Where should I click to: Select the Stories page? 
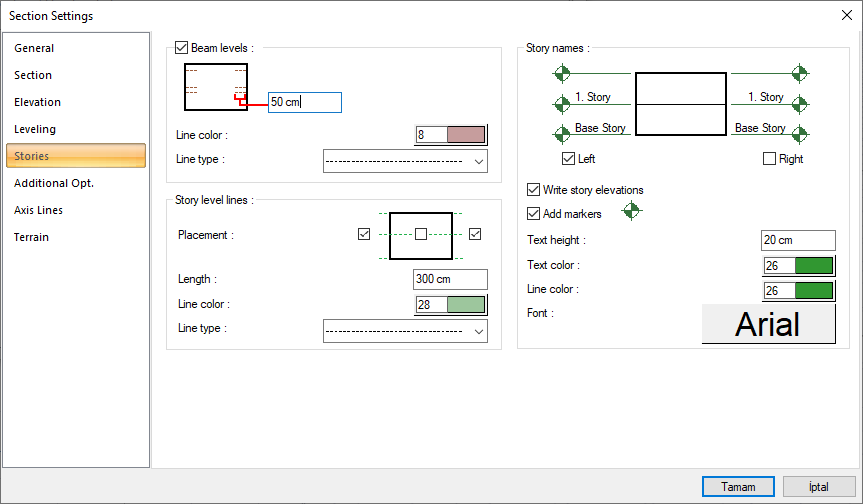(76, 156)
